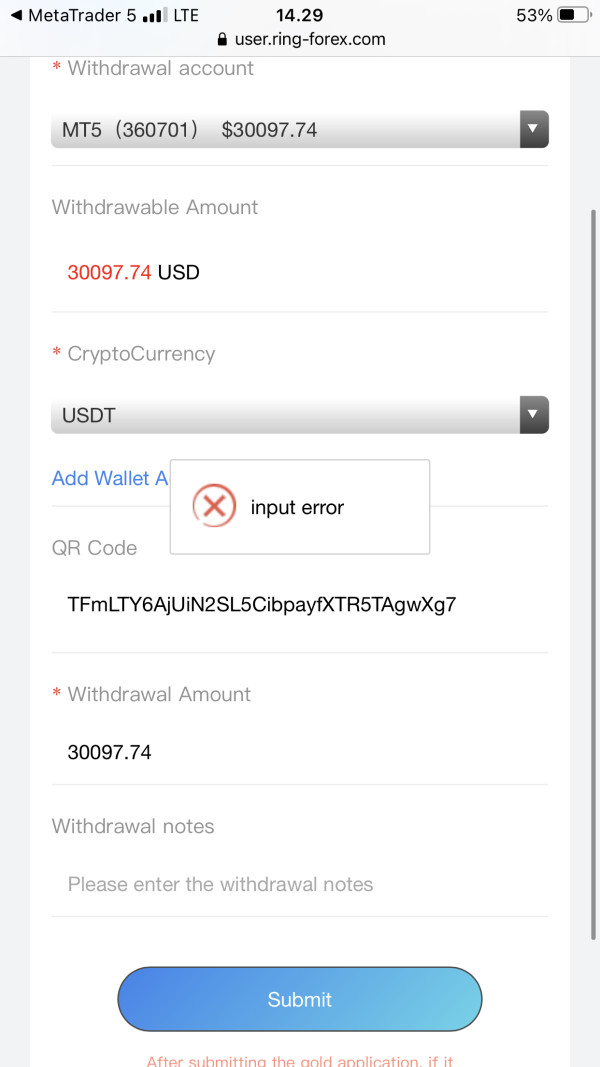Tap the QR Code label
Screen dimensions: 600x1067
pos(95,548)
